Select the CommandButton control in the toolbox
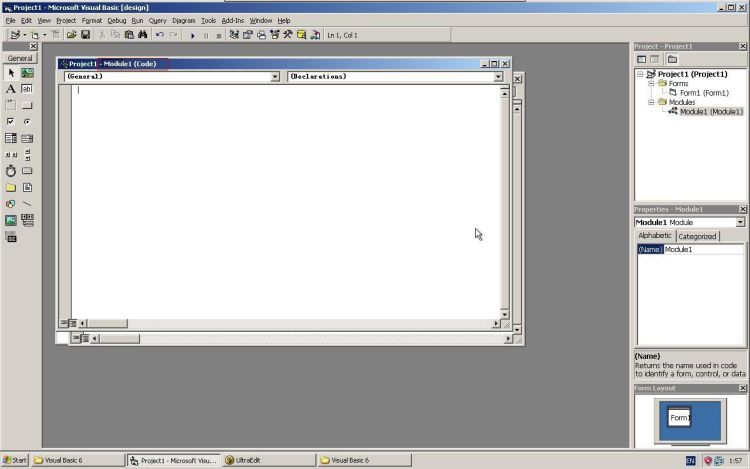The image size is (750, 469). click(x=27, y=105)
